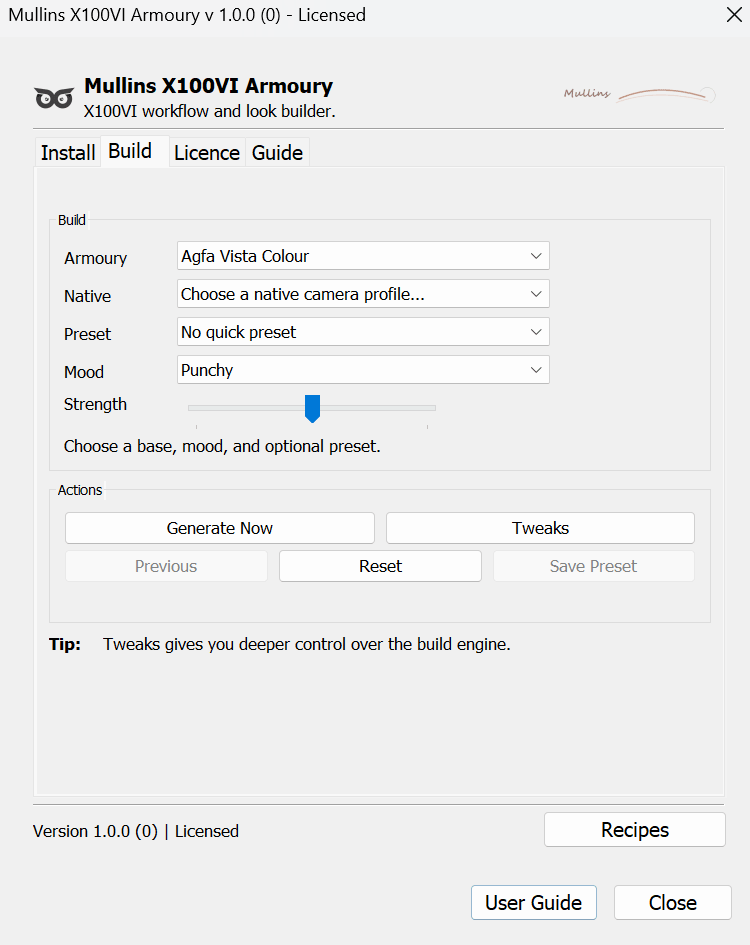Screen dimensions: 750x945
Task: Expand the Native camera profile dropdown
Action: click(x=363, y=294)
